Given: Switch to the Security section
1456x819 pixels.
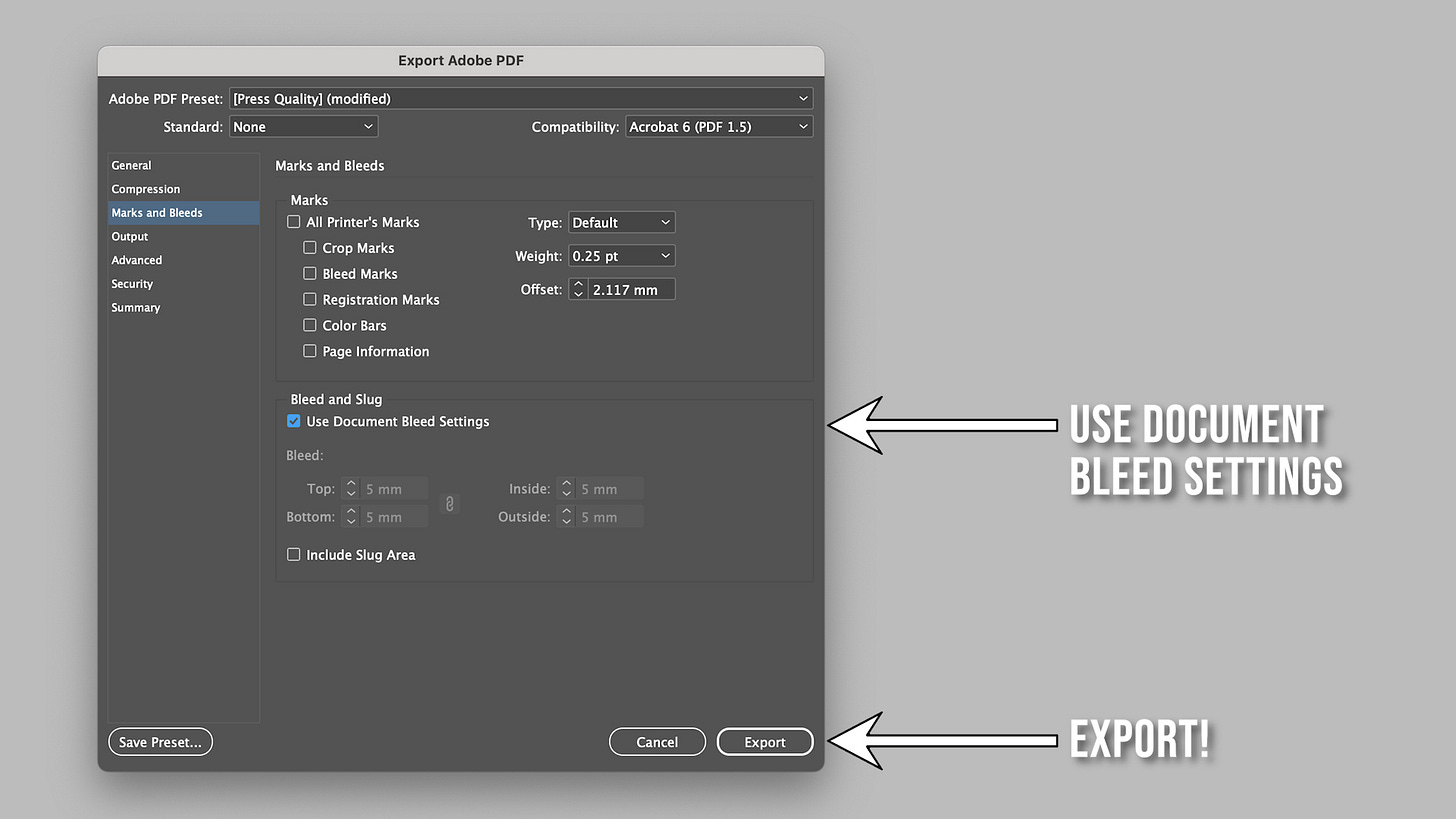Looking at the screenshot, I should (184, 284).
